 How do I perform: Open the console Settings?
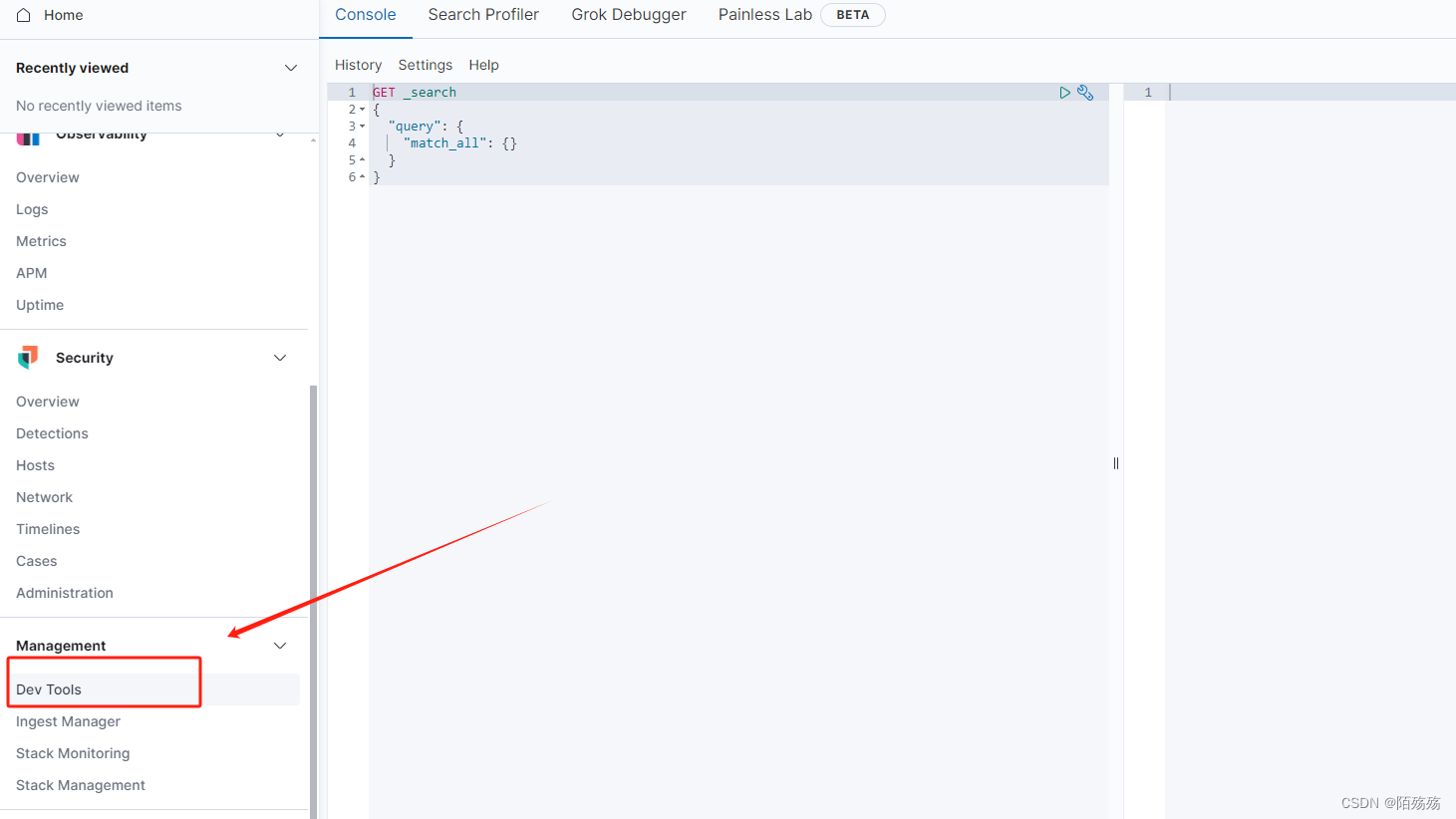coord(426,65)
